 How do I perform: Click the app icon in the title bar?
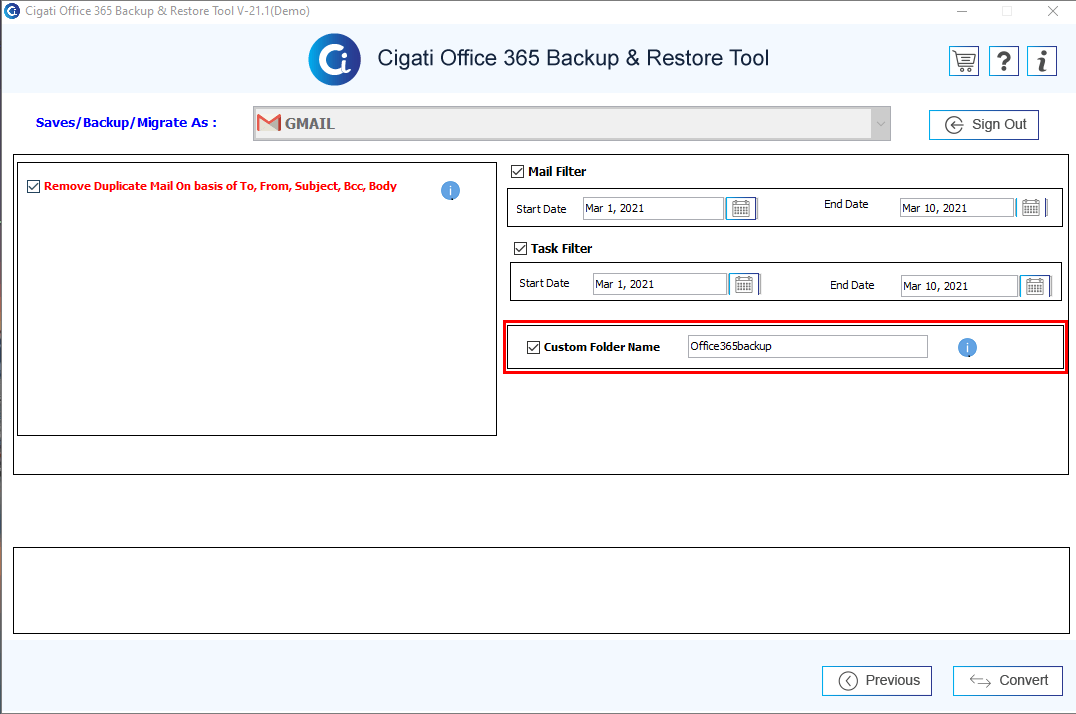pos(12,11)
